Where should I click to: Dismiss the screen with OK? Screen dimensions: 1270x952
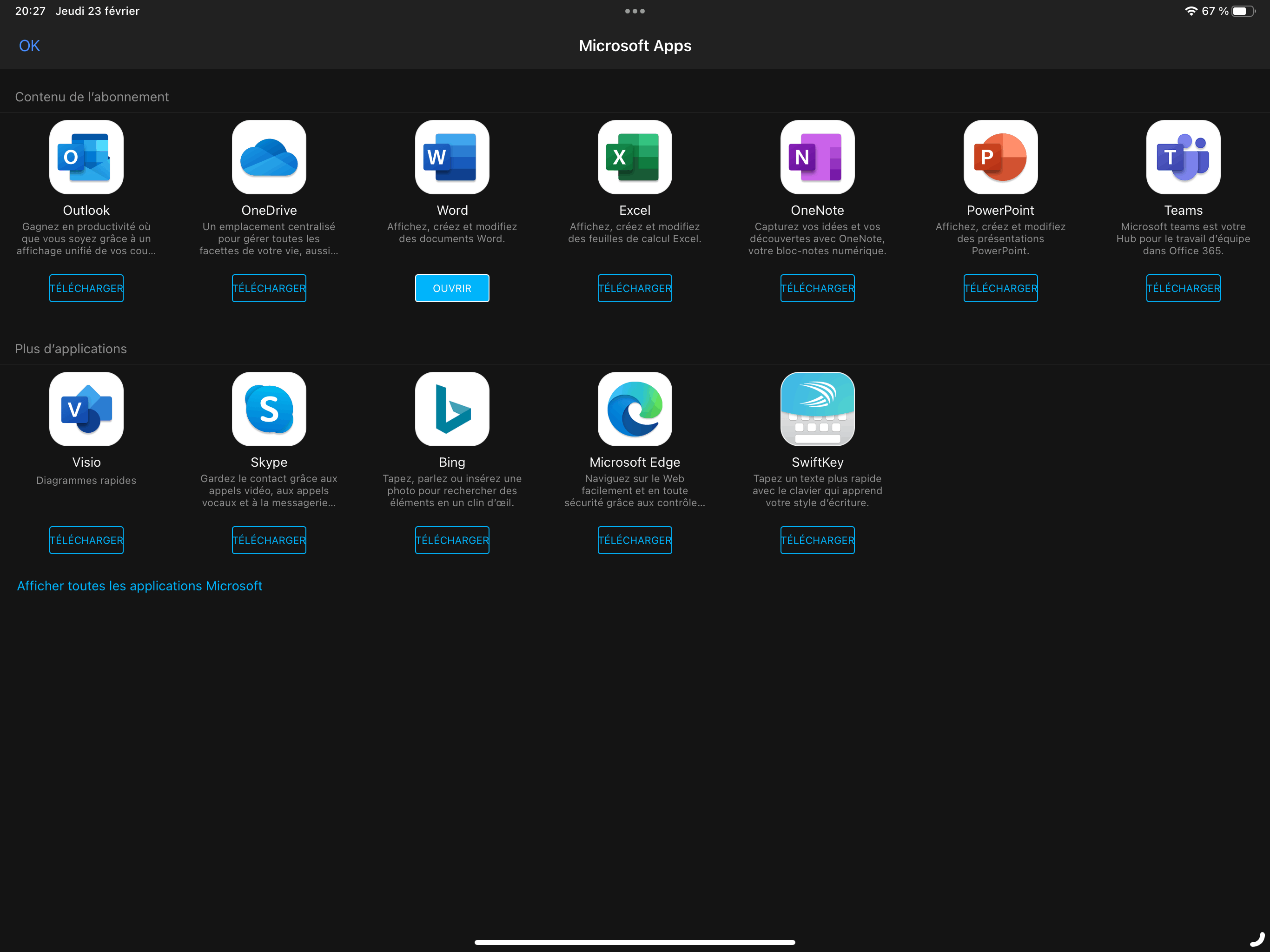(29, 46)
